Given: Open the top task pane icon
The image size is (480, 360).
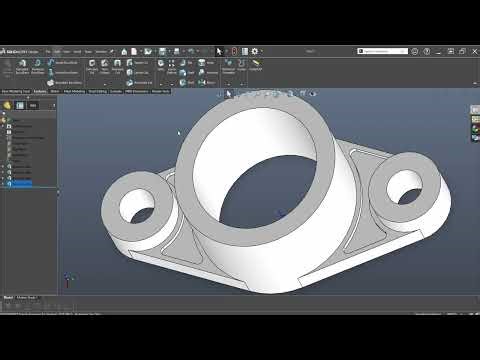Looking at the screenshot, I should click(475, 109).
